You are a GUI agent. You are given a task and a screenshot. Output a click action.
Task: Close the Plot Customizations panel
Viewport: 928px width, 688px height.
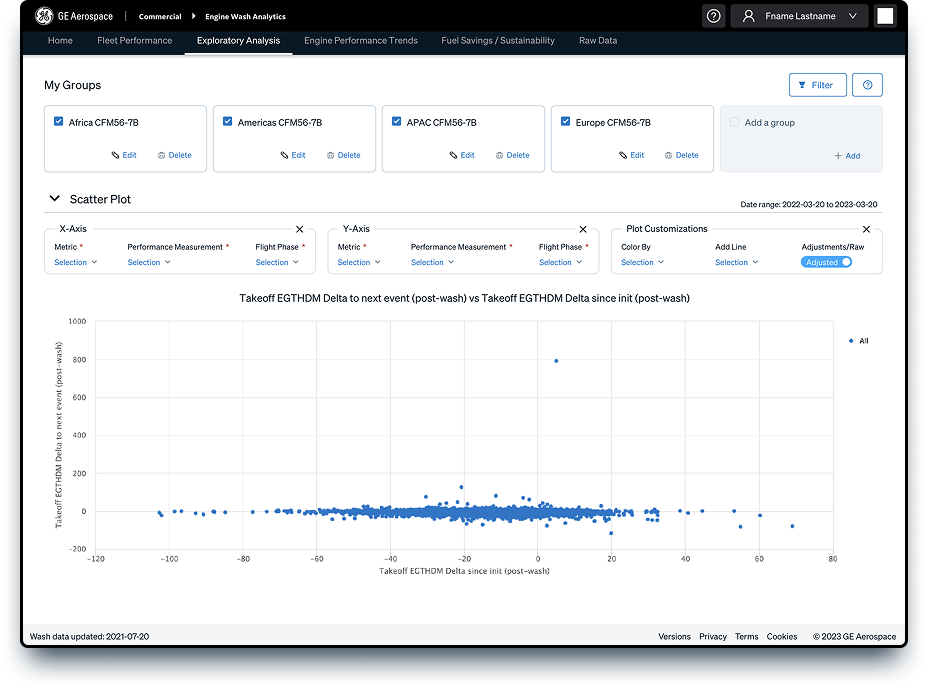866,229
